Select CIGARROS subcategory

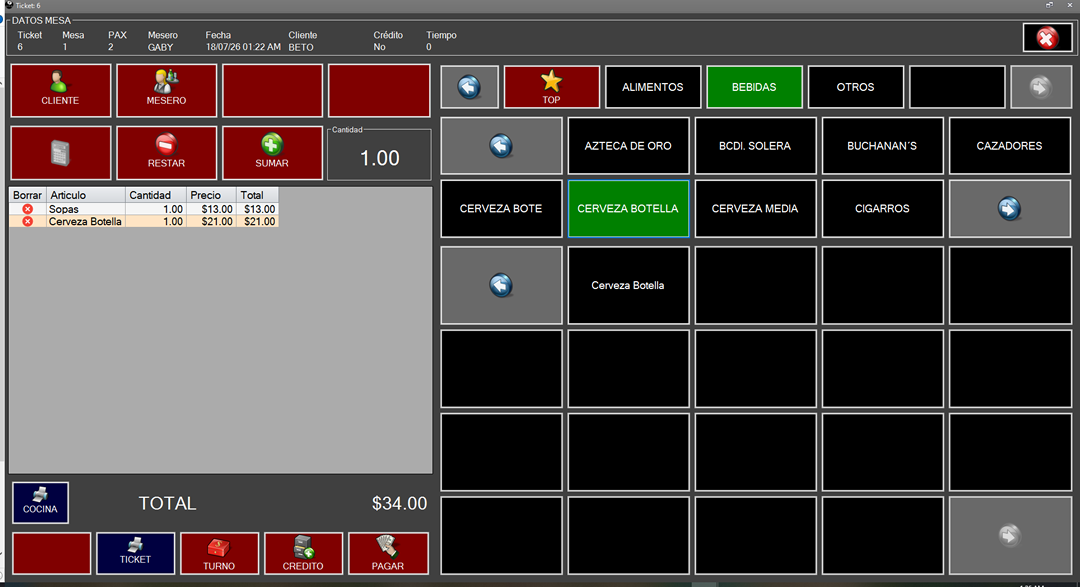(882, 208)
